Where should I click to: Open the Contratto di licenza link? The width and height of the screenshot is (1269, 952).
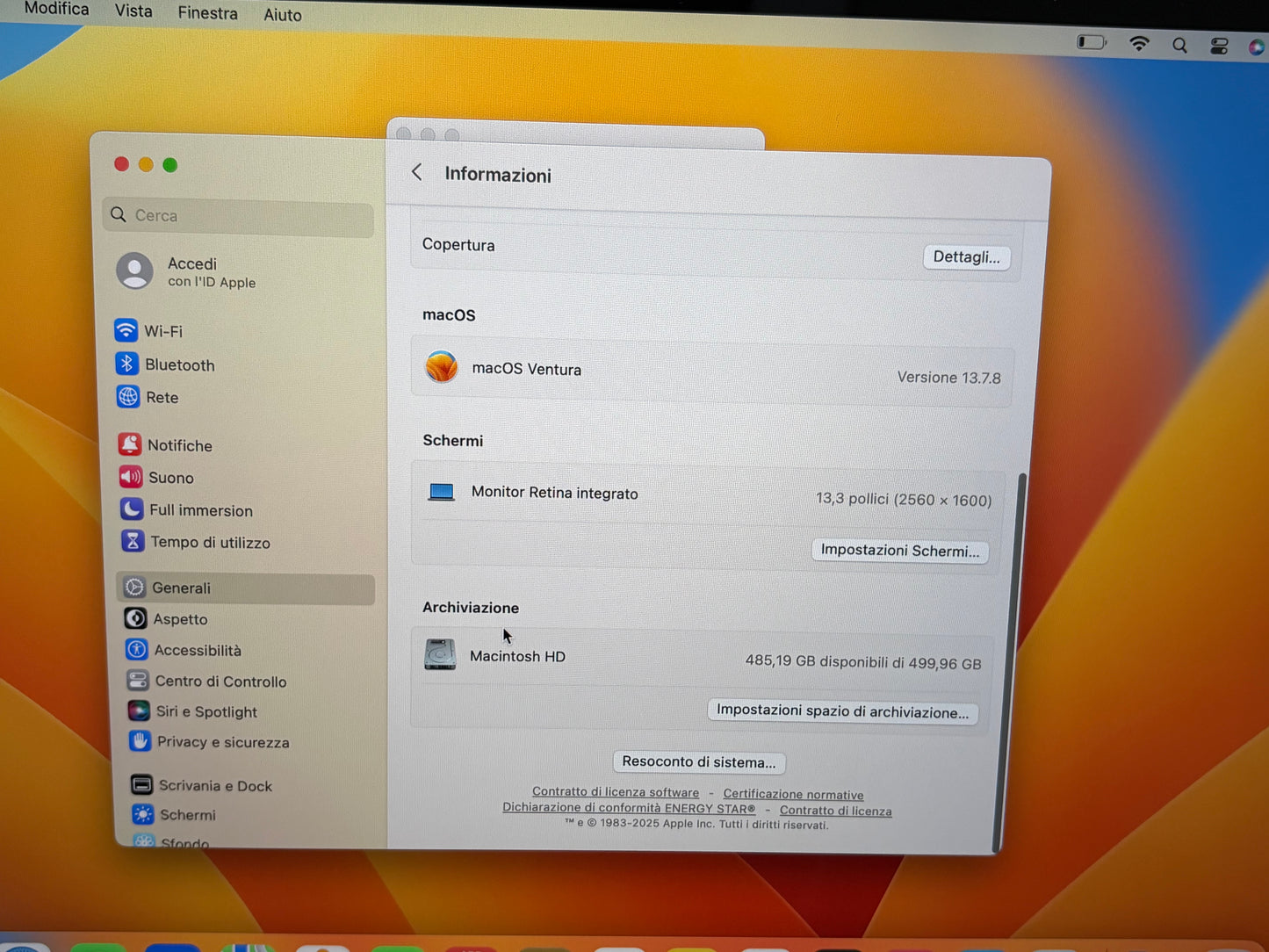coord(835,811)
